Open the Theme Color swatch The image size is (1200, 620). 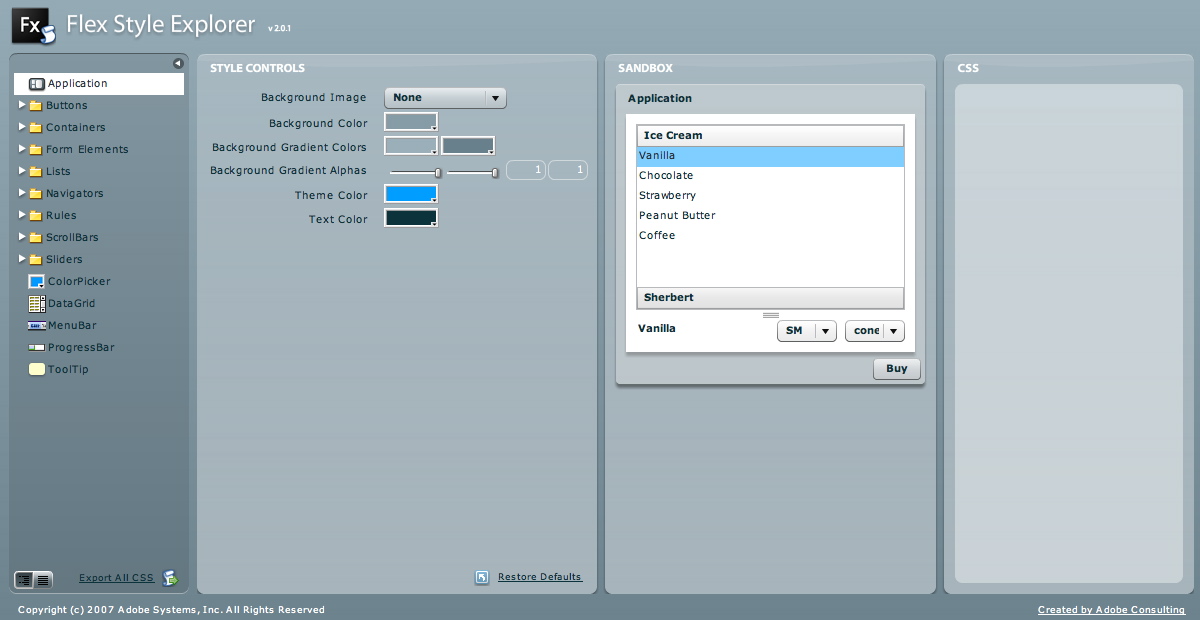point(411,194)
